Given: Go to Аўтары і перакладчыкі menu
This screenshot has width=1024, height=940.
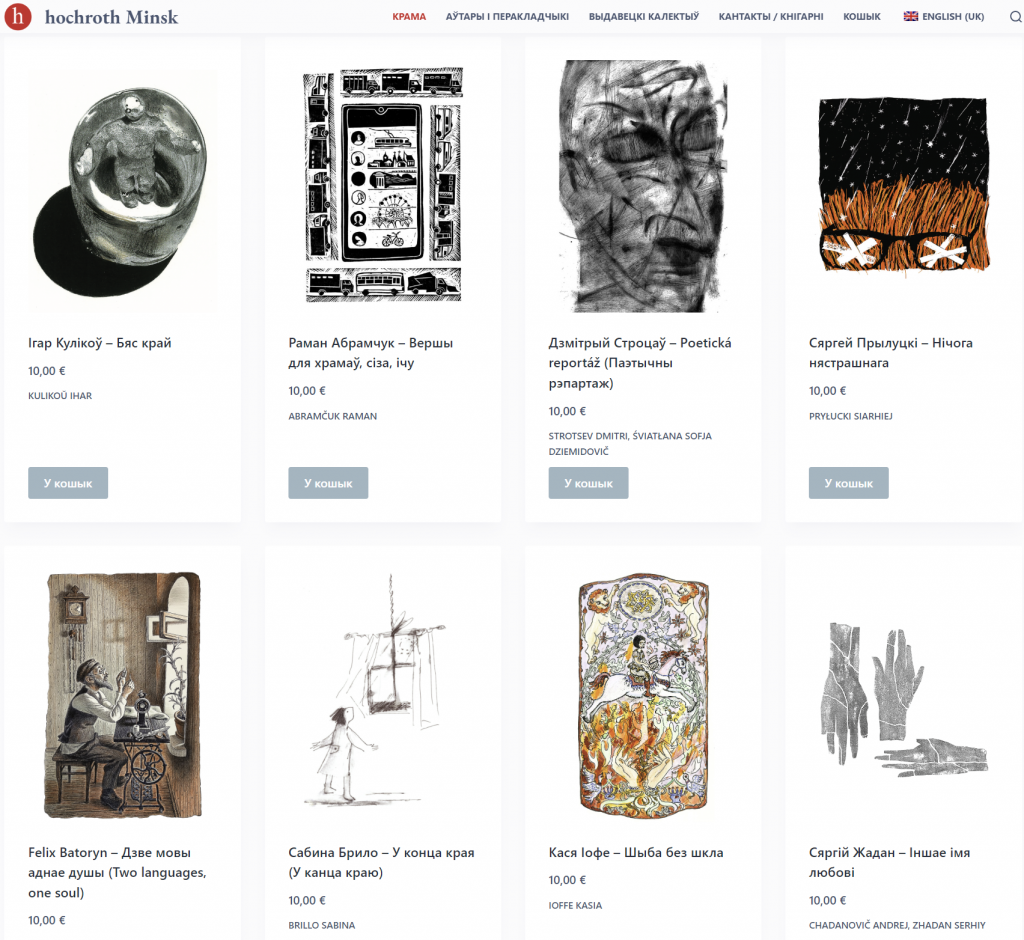Looking at the screenshot, I should (x=507, y=17).
